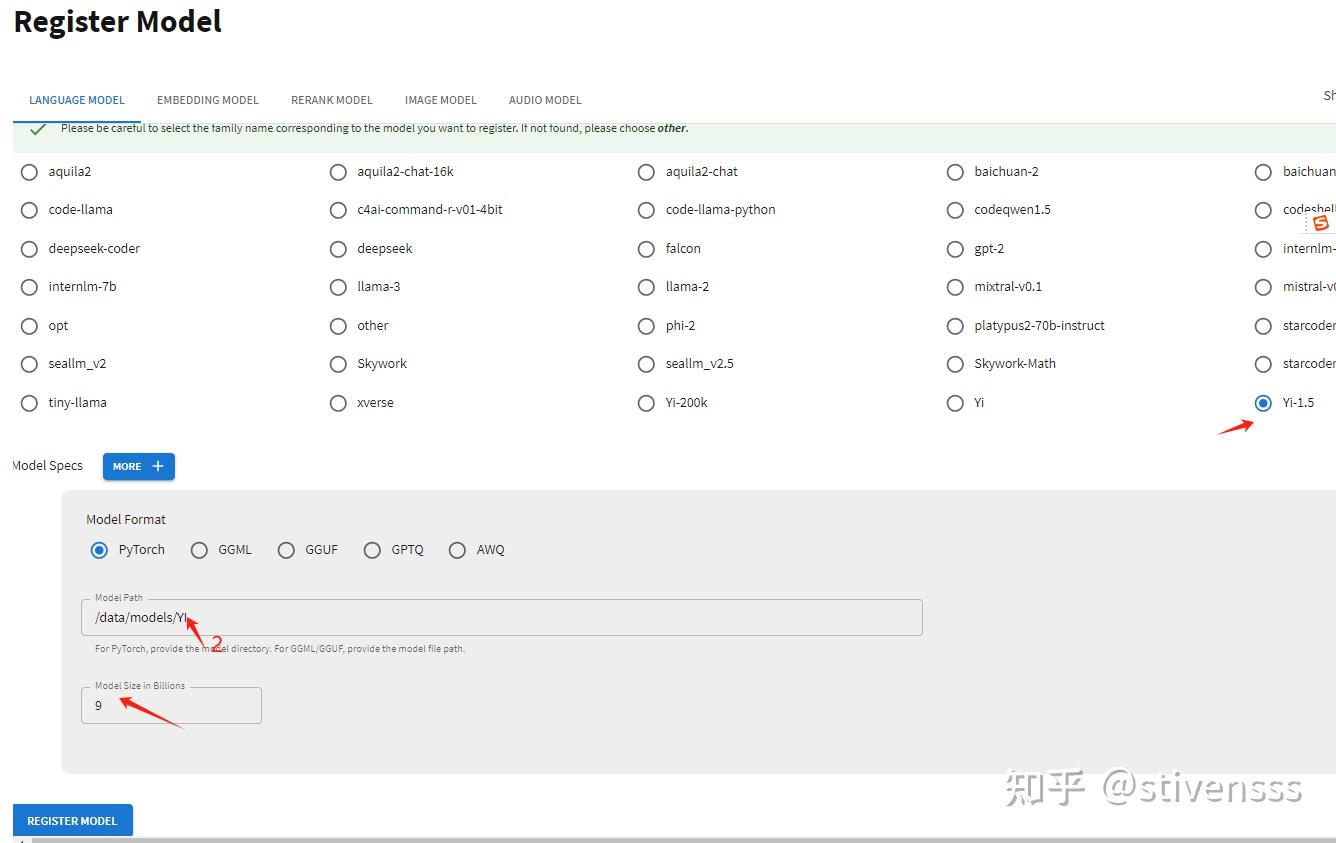The image size is (1336, 843).
Task: Switch to the Embedding Model tab
Action: [x=208, y=100]
